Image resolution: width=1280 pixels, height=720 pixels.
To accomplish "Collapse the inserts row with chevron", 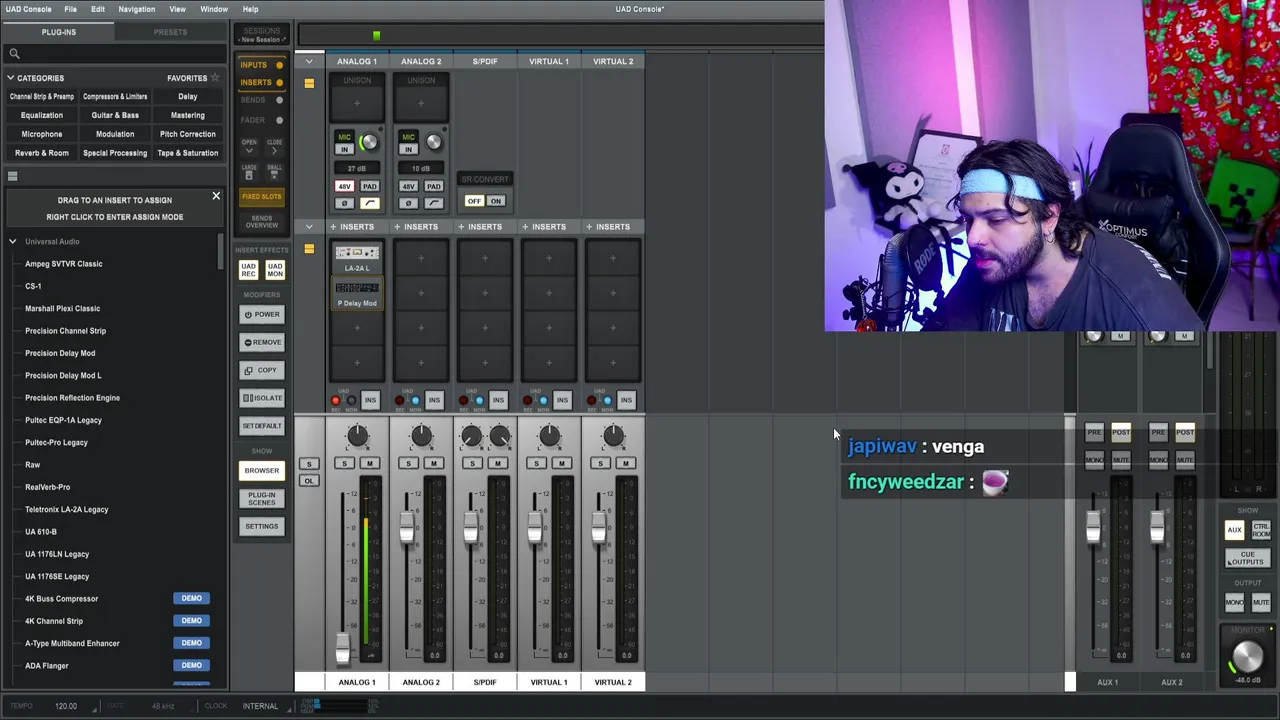I will point(309,227).
